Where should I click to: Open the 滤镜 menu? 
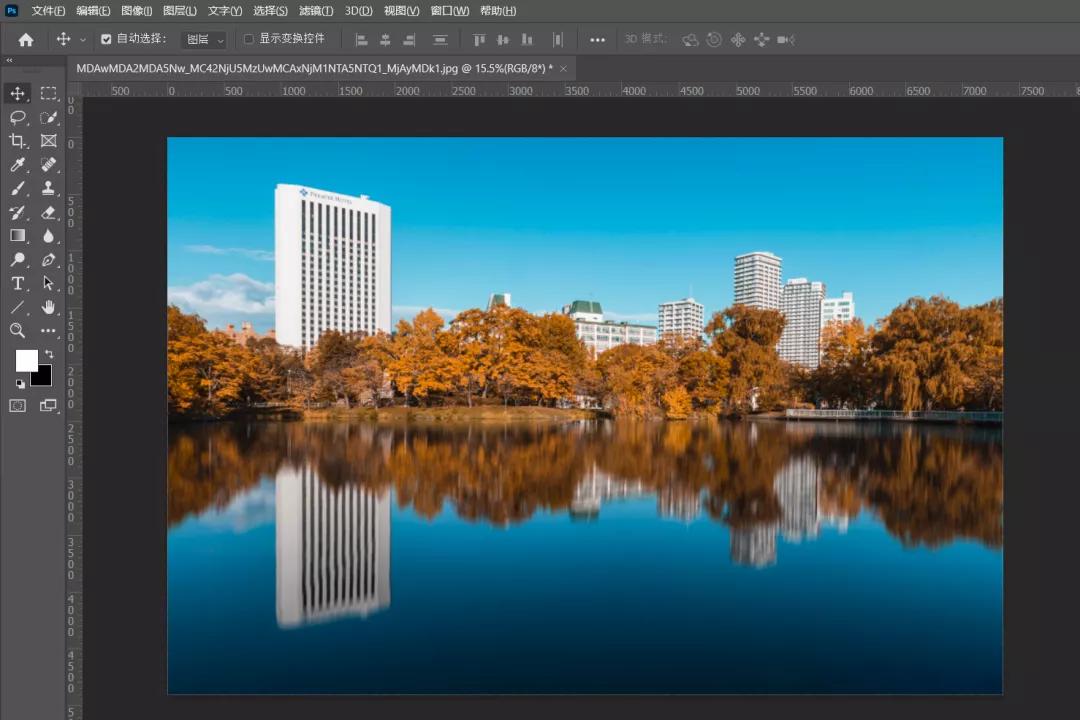(316, 11)
